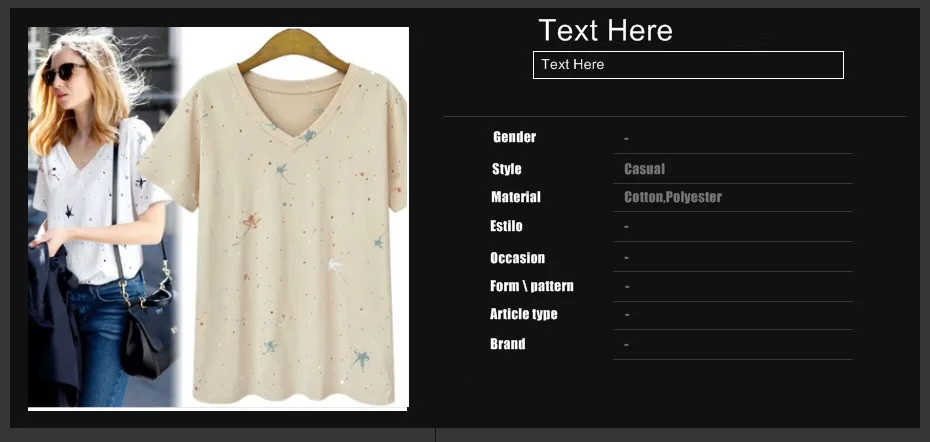Select the Estilo label
This screenshot has height=442, width=930.
(506, 226)
